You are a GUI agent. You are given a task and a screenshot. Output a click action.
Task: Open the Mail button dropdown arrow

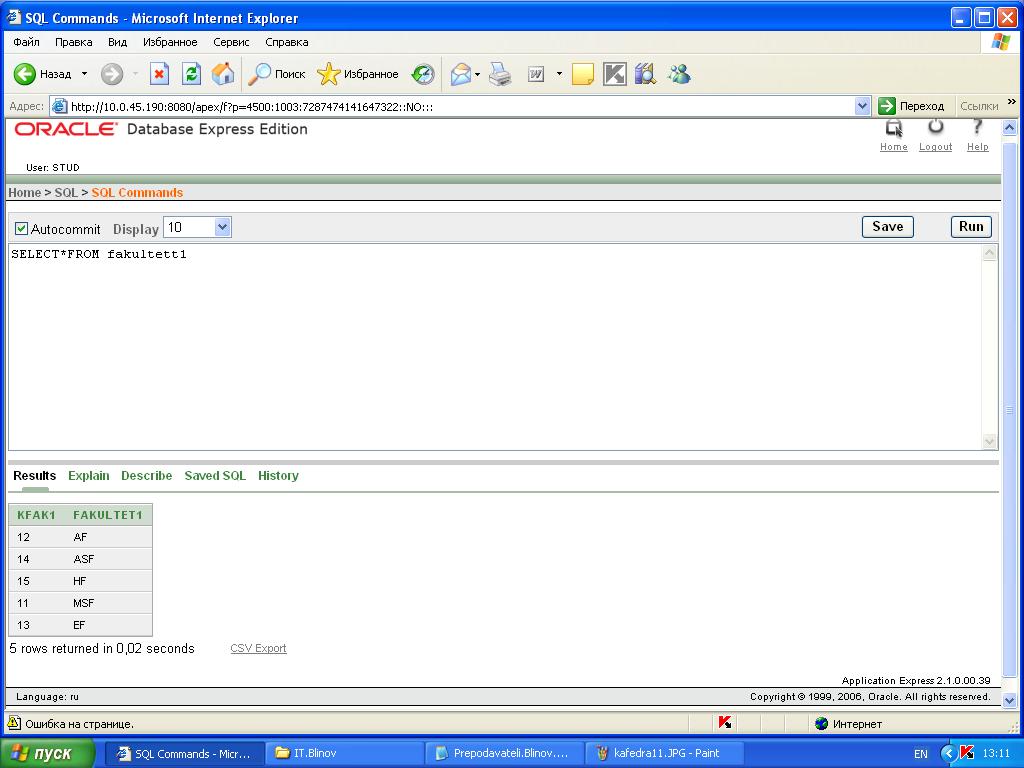(x=477, y=74)
